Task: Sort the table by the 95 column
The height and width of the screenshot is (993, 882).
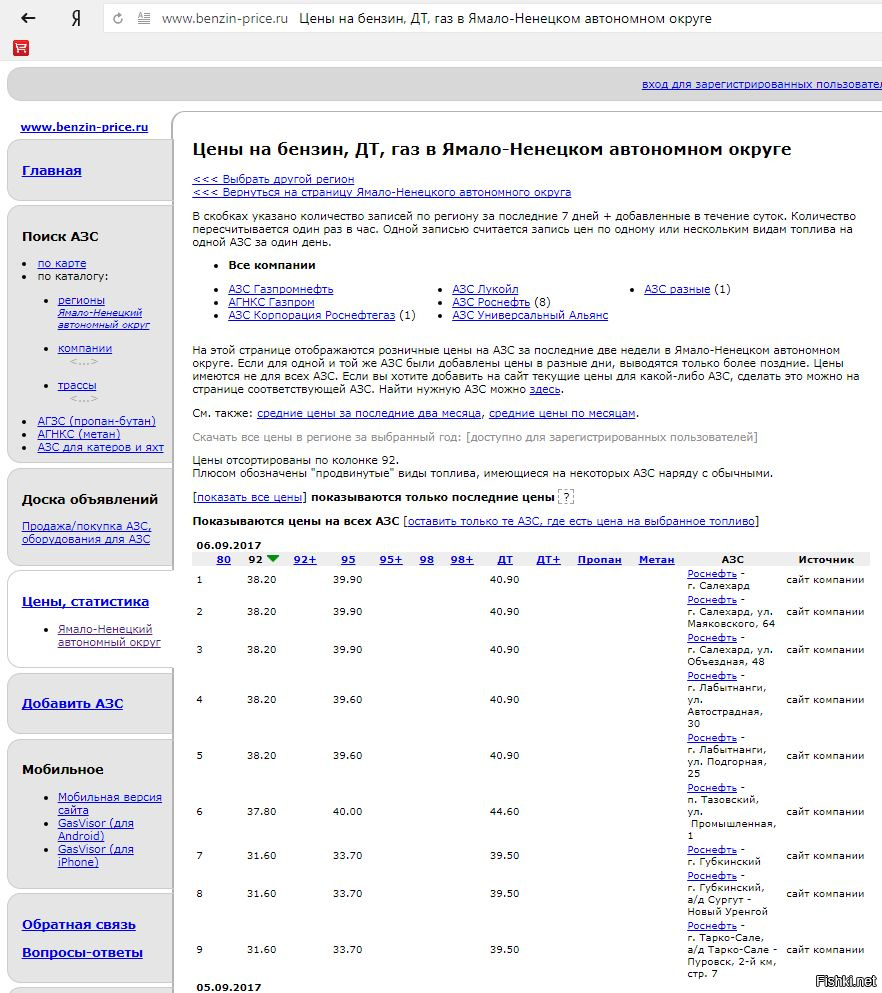Action: coord(348,560)
